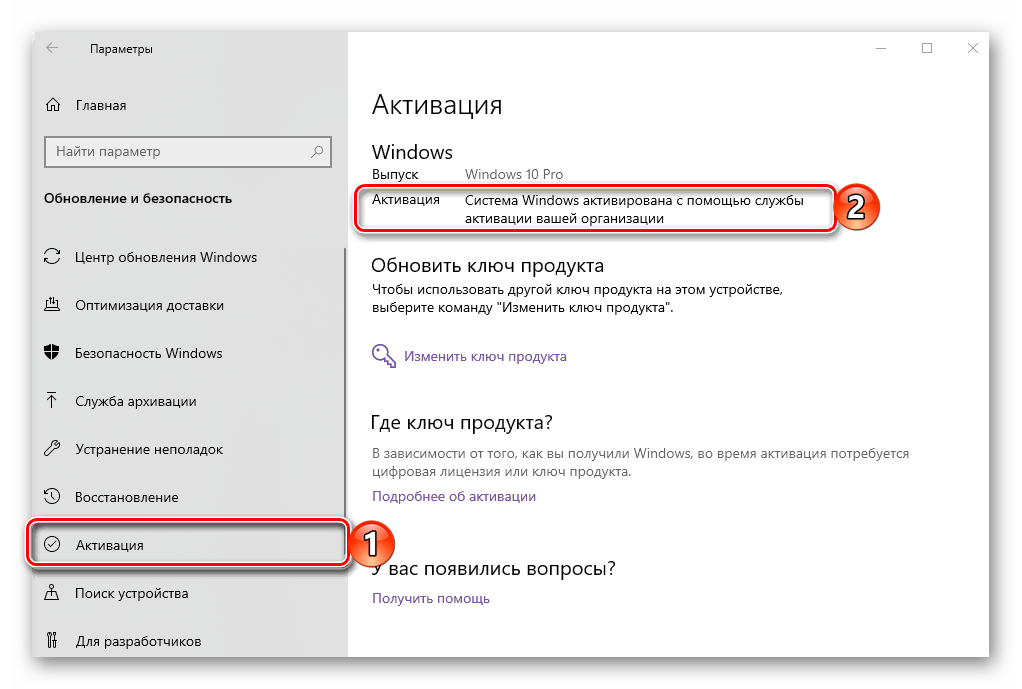Click the Выпуск label
Image resolution: width=1022 pixels, height=689 pixels.
pyautogui.click(x=395, y=174)
